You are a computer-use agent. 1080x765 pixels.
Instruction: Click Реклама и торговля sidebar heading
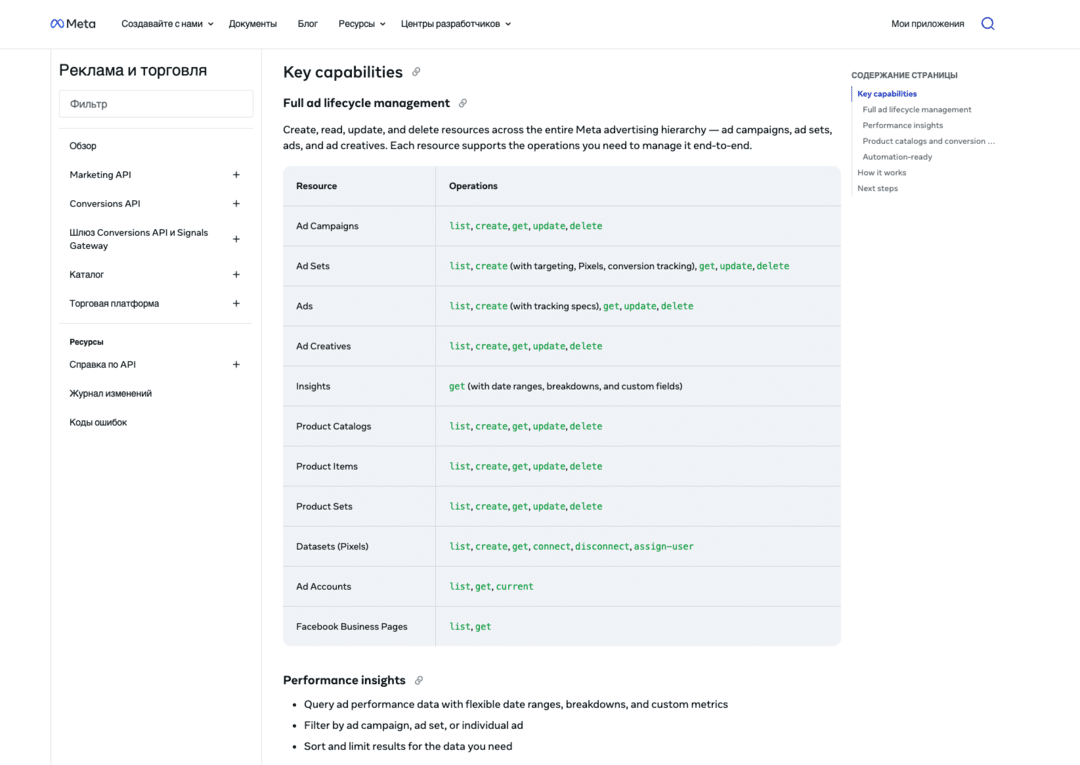tap(133, 70)
